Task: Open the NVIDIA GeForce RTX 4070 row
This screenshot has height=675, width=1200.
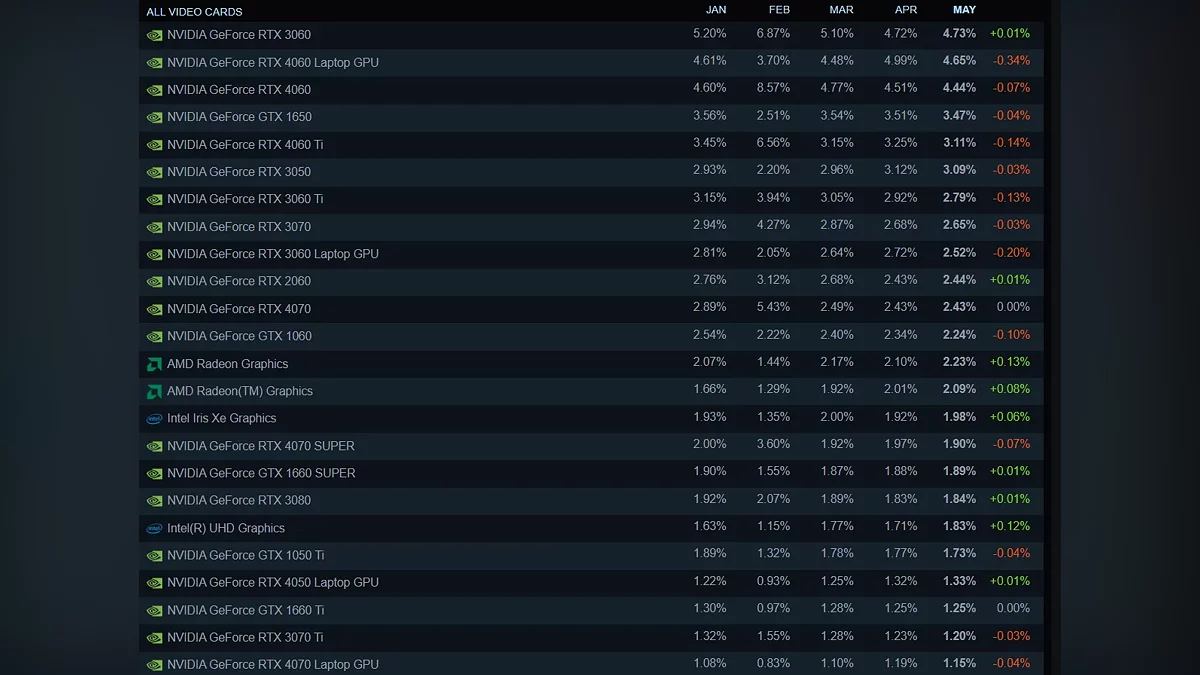Action: [x=238, y=309]
